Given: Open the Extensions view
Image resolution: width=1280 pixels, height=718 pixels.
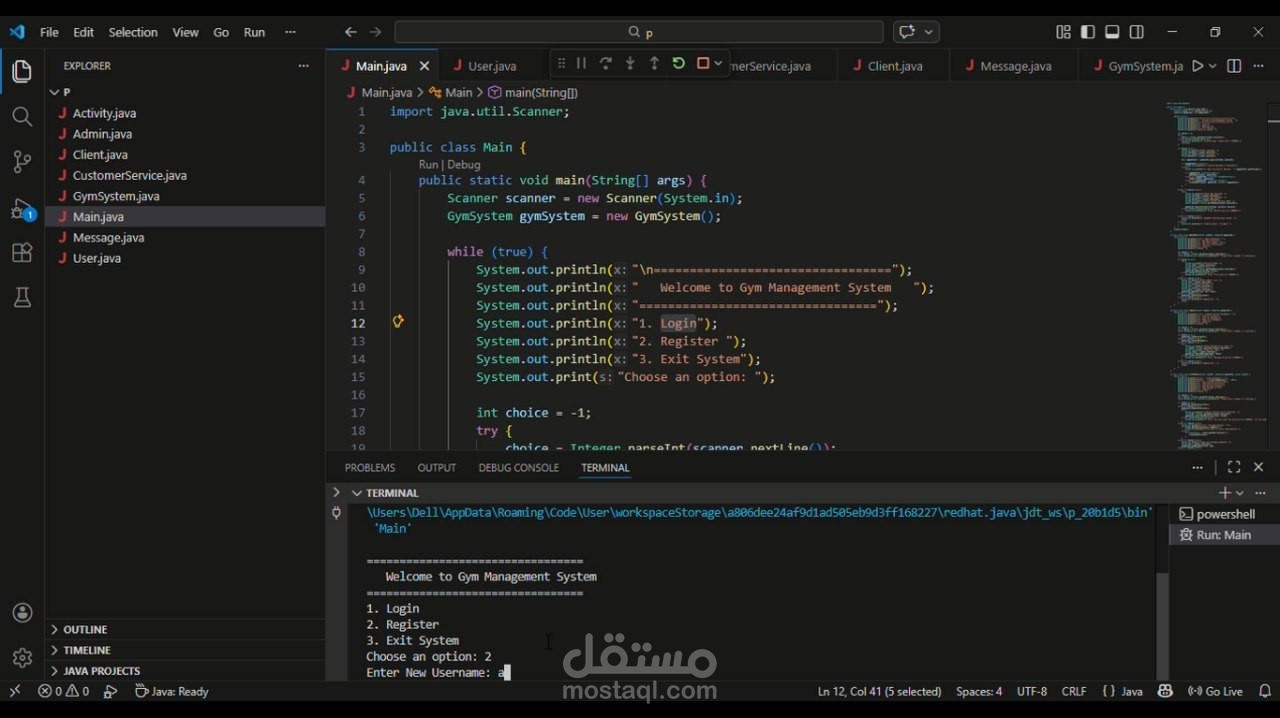Looking at the screenshot, I should (x=22, y=253).
